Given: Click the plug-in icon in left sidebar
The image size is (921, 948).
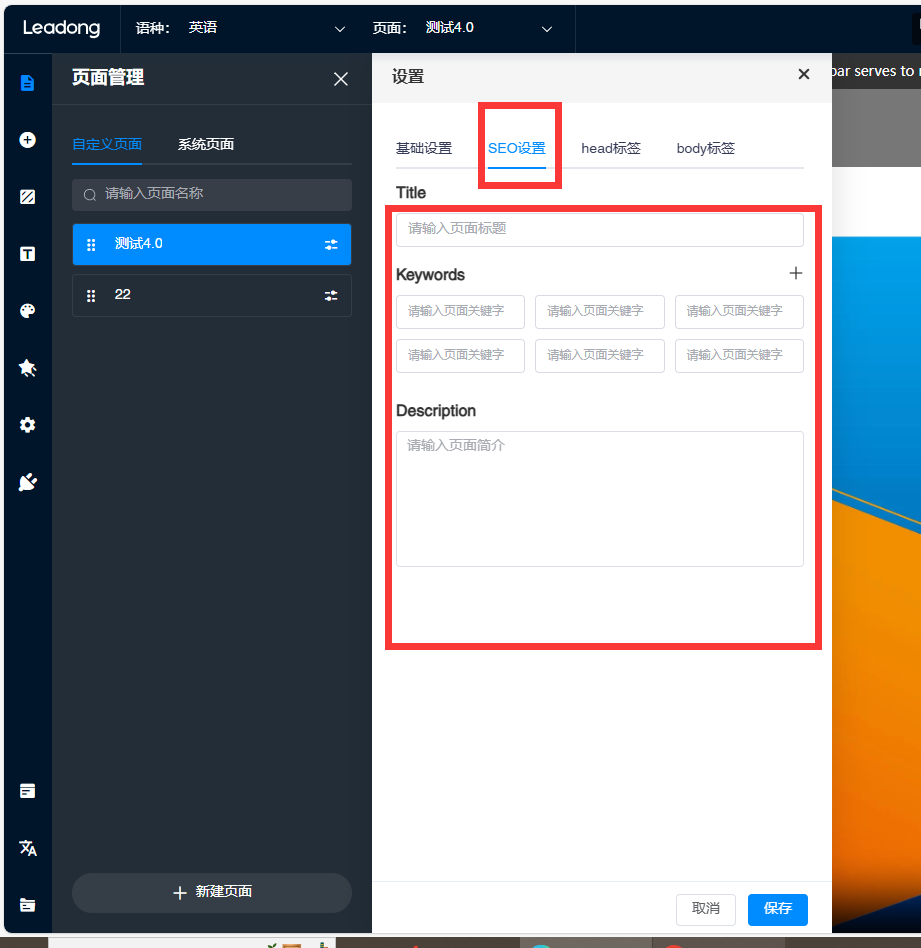Looking at the screenshot, I should point(27,483).
